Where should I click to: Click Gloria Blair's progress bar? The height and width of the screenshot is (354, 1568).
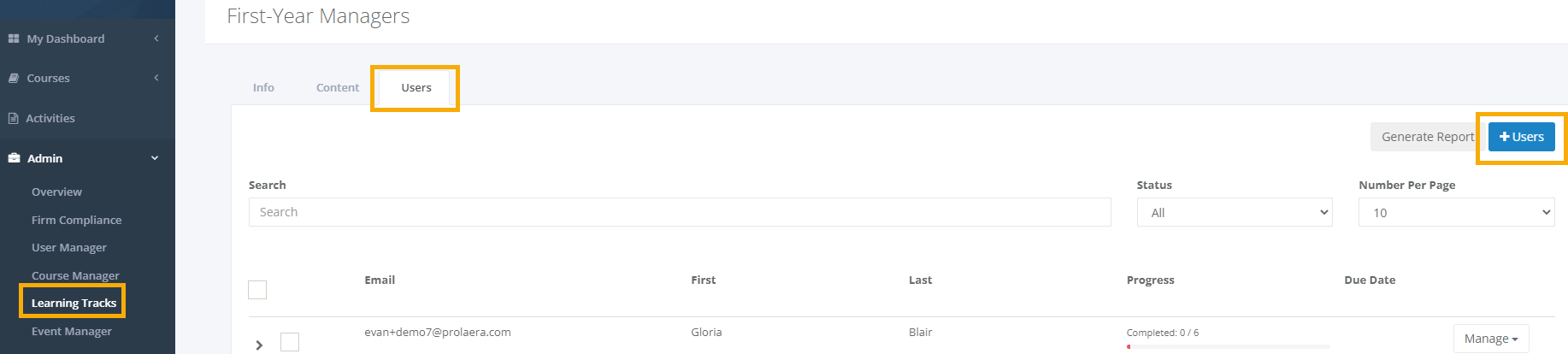tap(1228, 346)
